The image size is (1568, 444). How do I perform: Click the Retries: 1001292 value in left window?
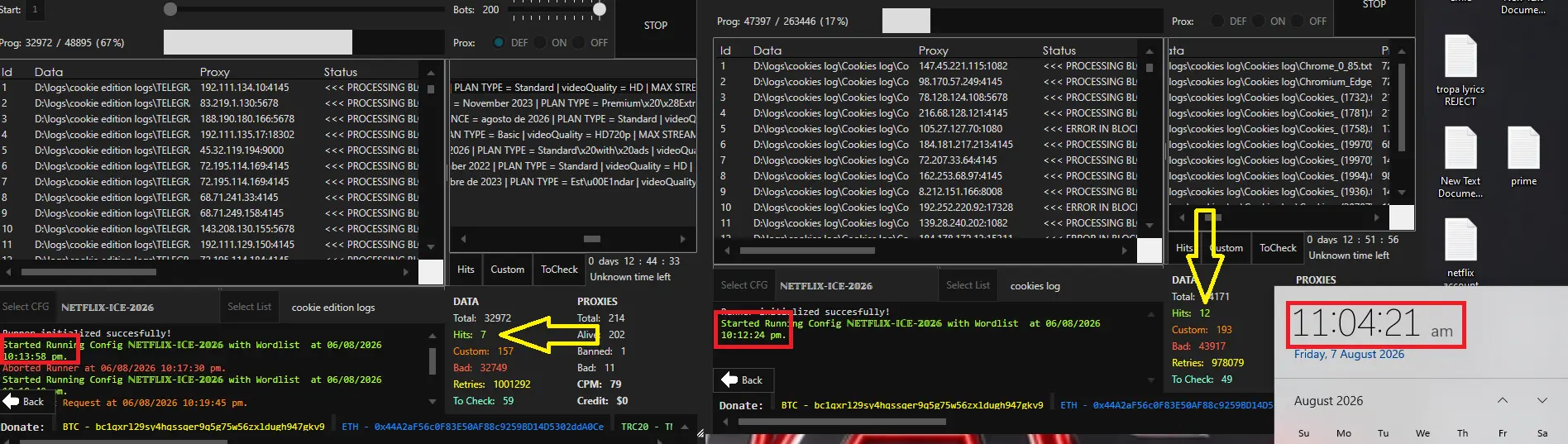pyautogui.click(x=512, y=384)
